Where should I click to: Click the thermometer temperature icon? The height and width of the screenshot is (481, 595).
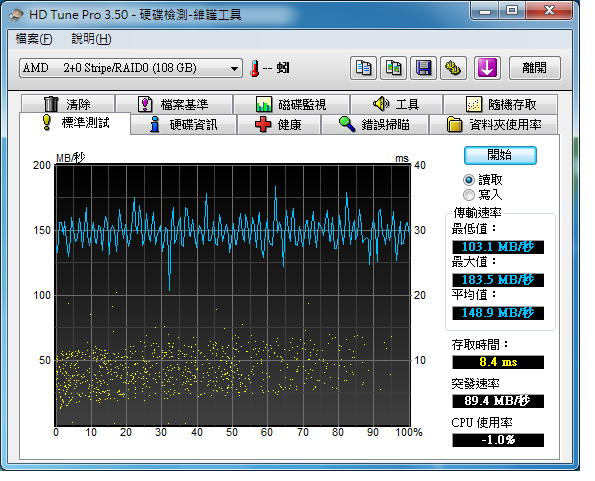(255, 68)
